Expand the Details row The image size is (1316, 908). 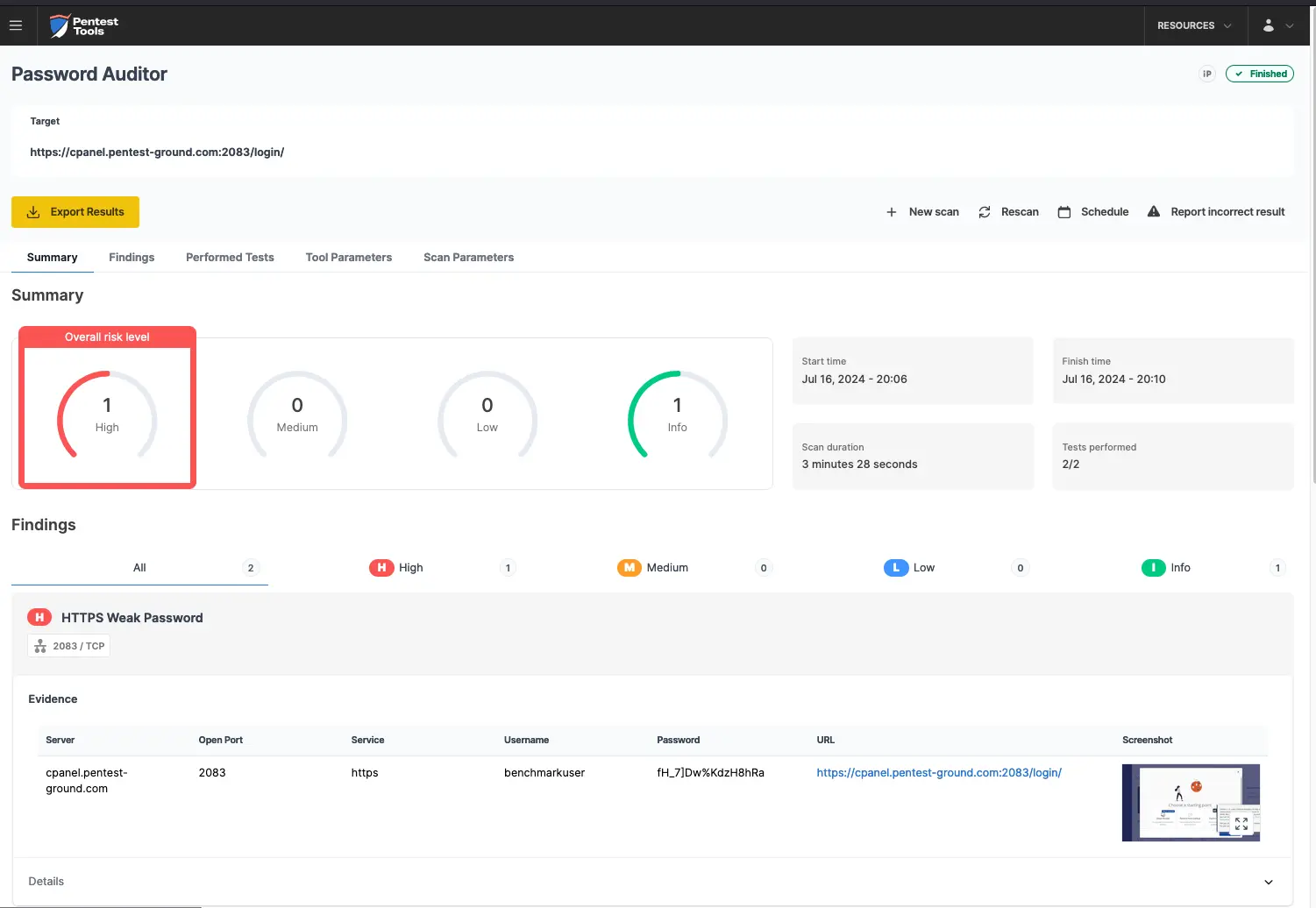pos(652,882)
